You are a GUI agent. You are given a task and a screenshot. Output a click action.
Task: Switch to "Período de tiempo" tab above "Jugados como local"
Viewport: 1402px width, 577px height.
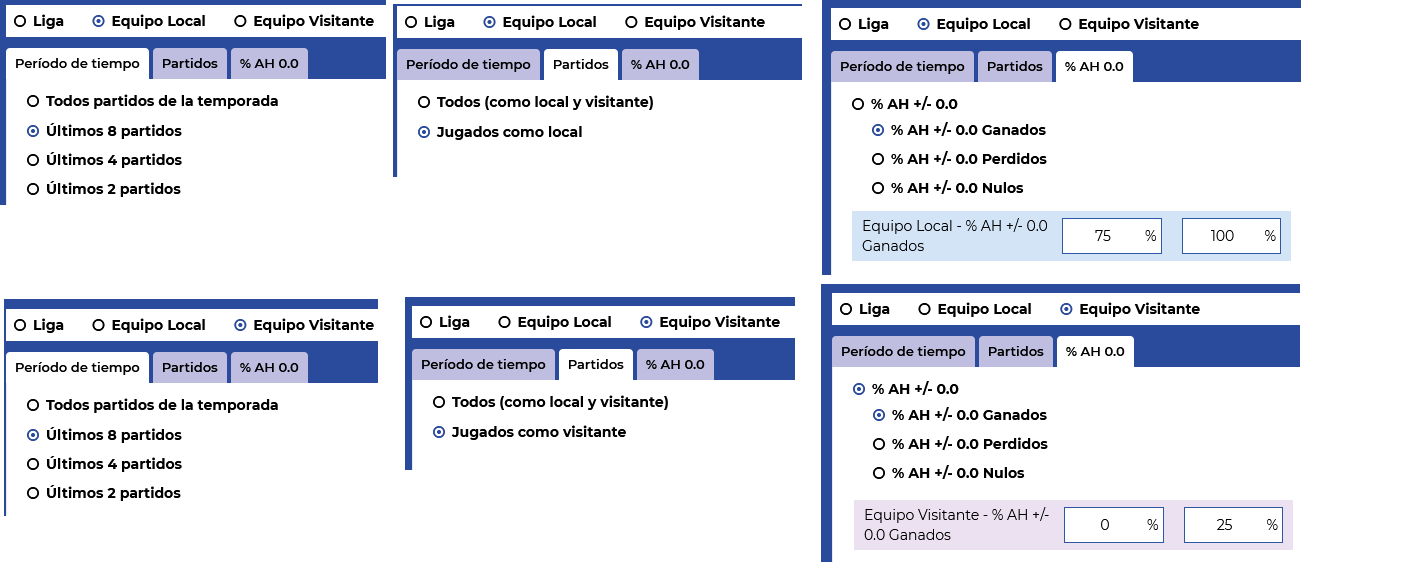click(468, 64)
